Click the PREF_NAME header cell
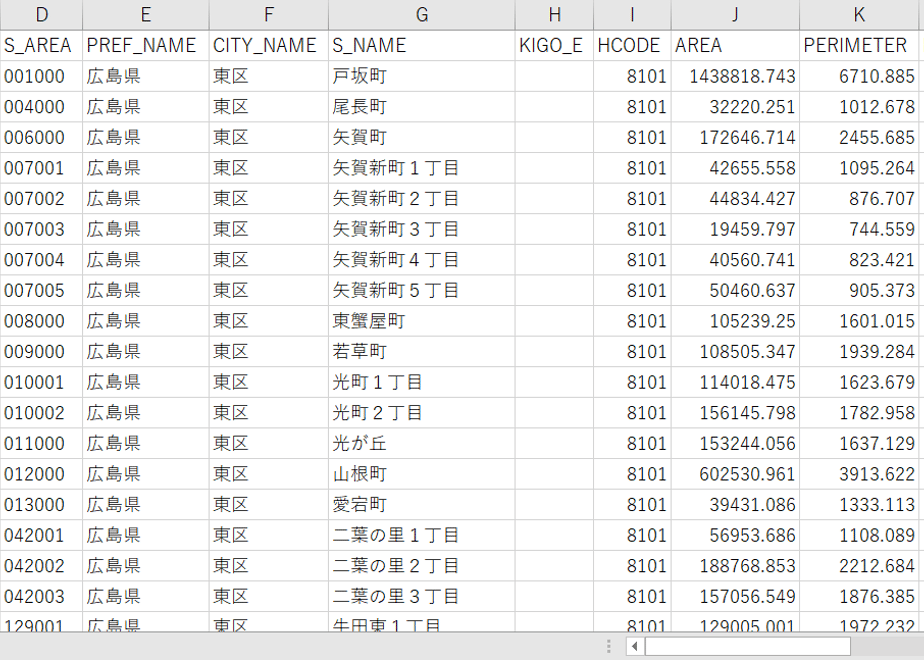 point(146,45)
